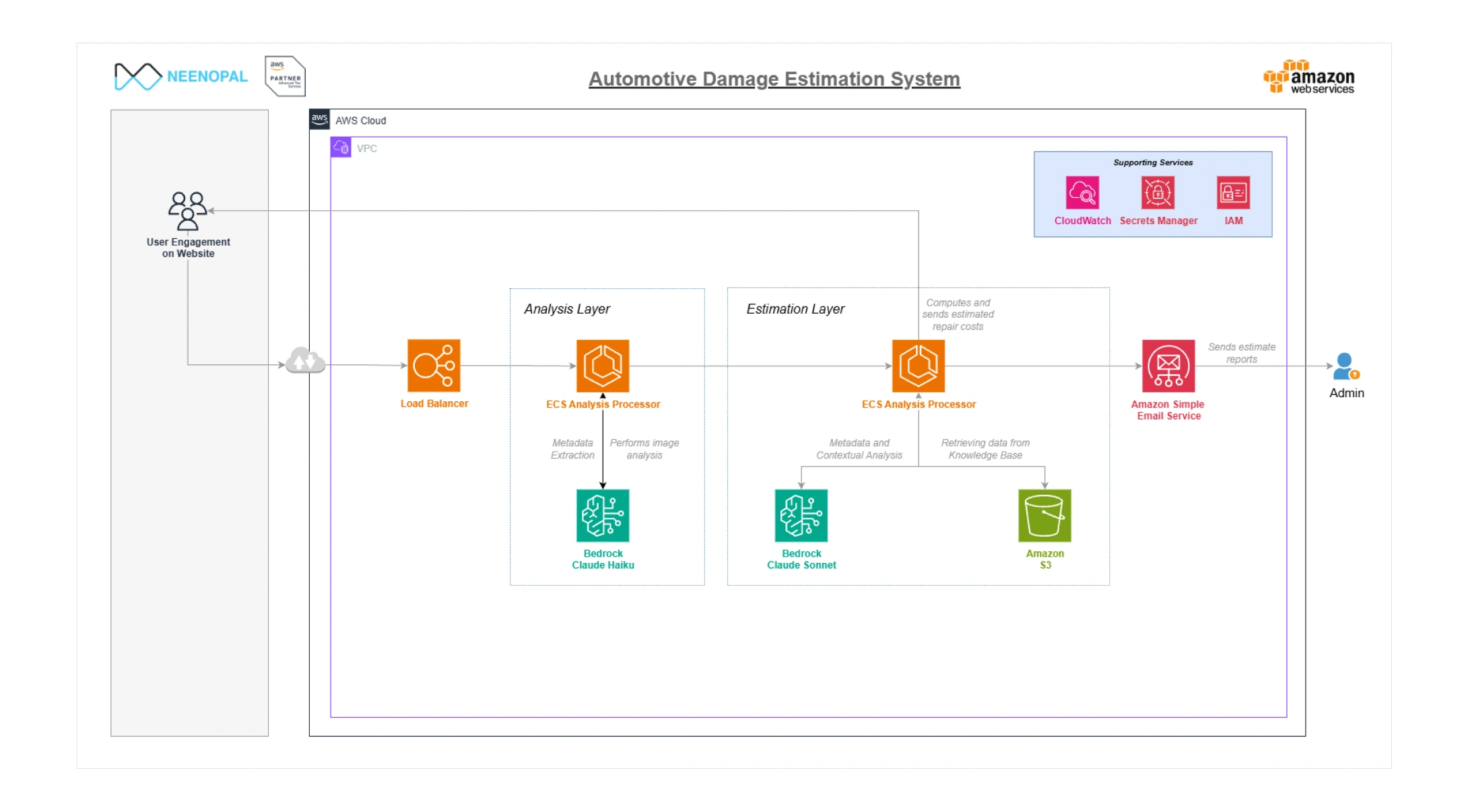This screenshot has height=812, width=1468.
Task: Select the CloudWatch service icon
Action: pos(1082,193)
